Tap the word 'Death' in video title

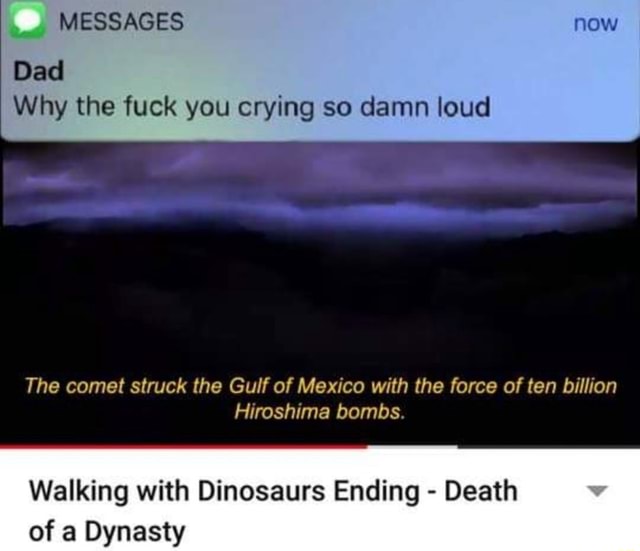(x=481, y=491)
